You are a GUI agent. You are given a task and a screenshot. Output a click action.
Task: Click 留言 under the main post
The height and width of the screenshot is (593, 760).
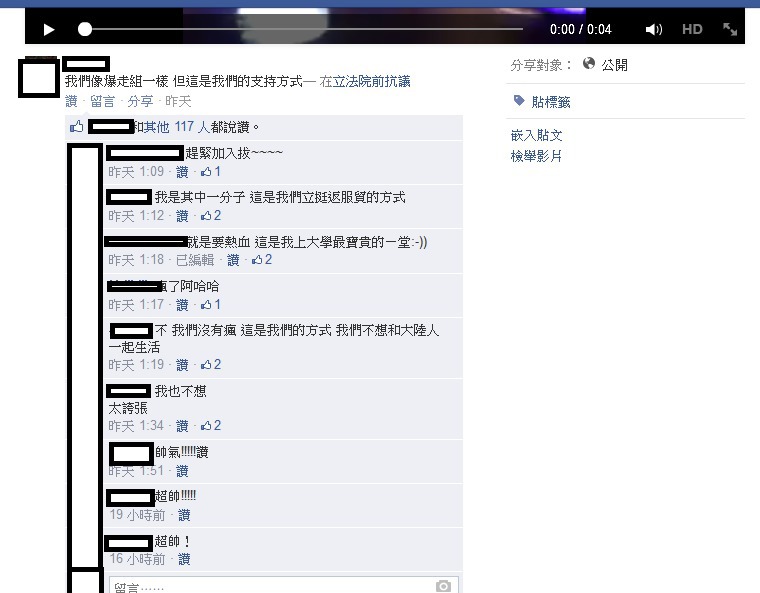[x=102, y=101]
